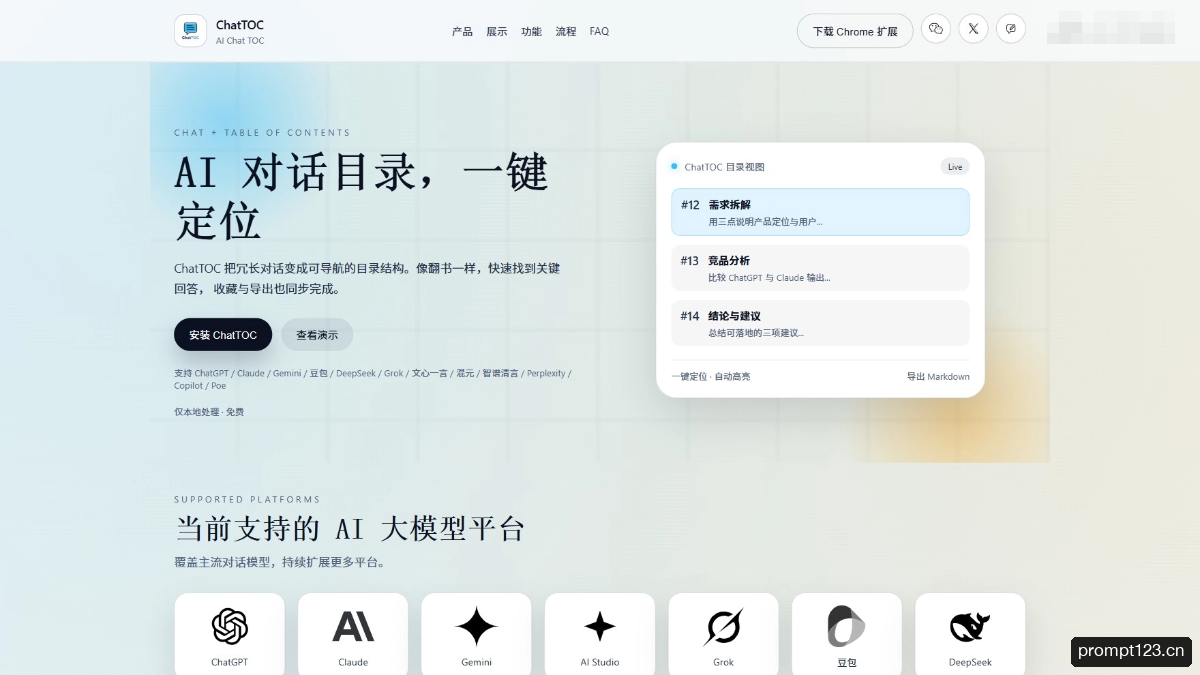Click the 下载 Chrome 扩展 button

pyautogui.click(x=855, y=31)
